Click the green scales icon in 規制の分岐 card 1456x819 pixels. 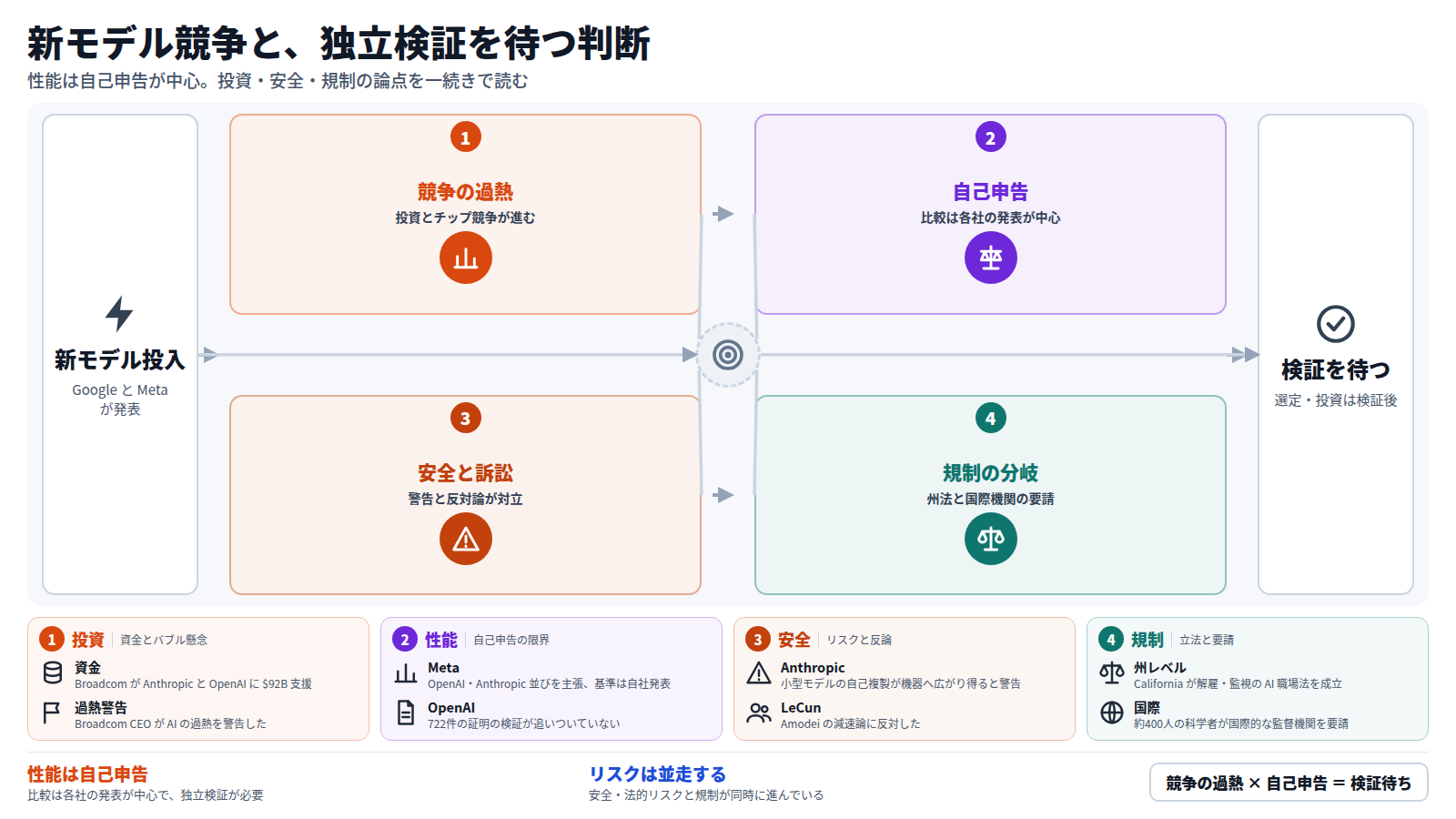(991, 539)
